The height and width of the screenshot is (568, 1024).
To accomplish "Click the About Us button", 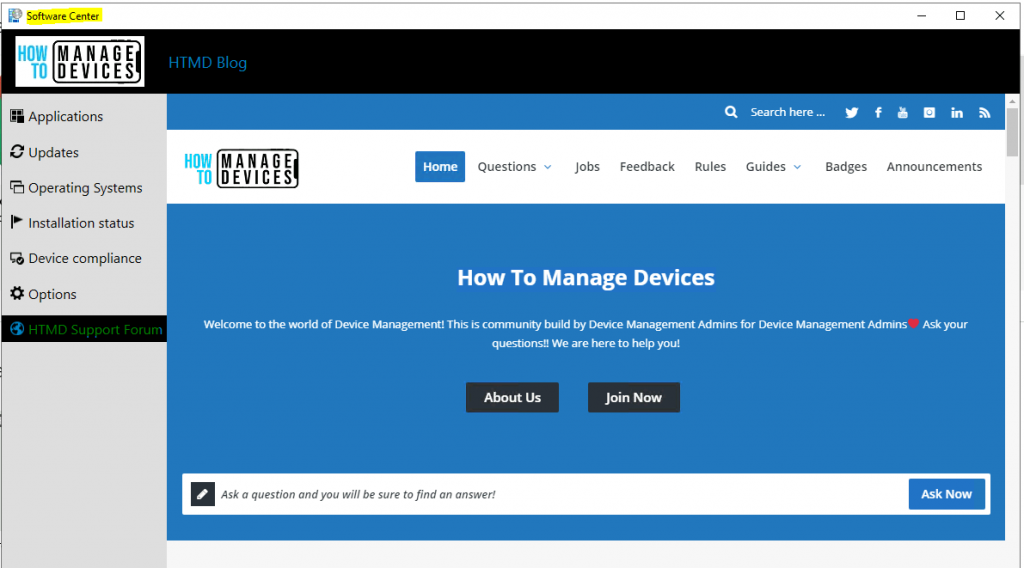I will point(512,397).
